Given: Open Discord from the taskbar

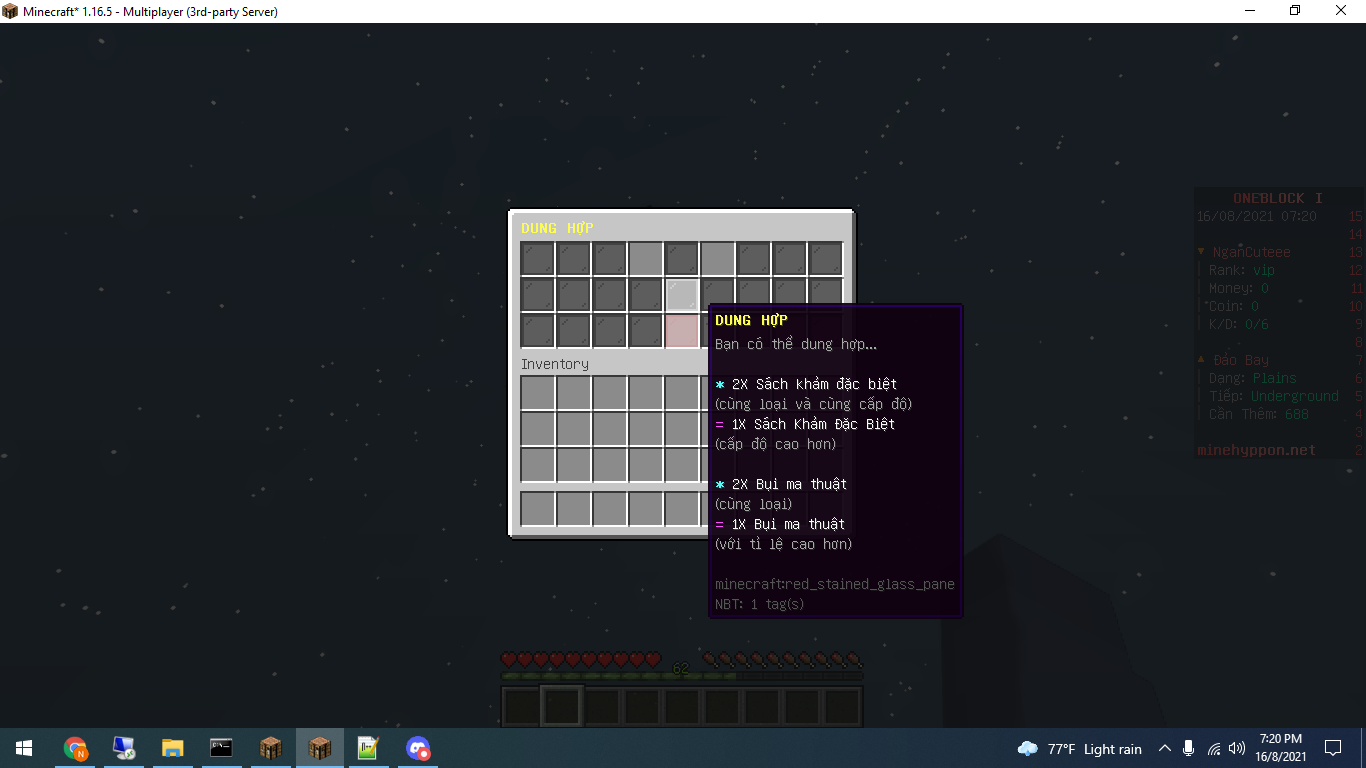Looking at the screenshot, I should (417, 748).
